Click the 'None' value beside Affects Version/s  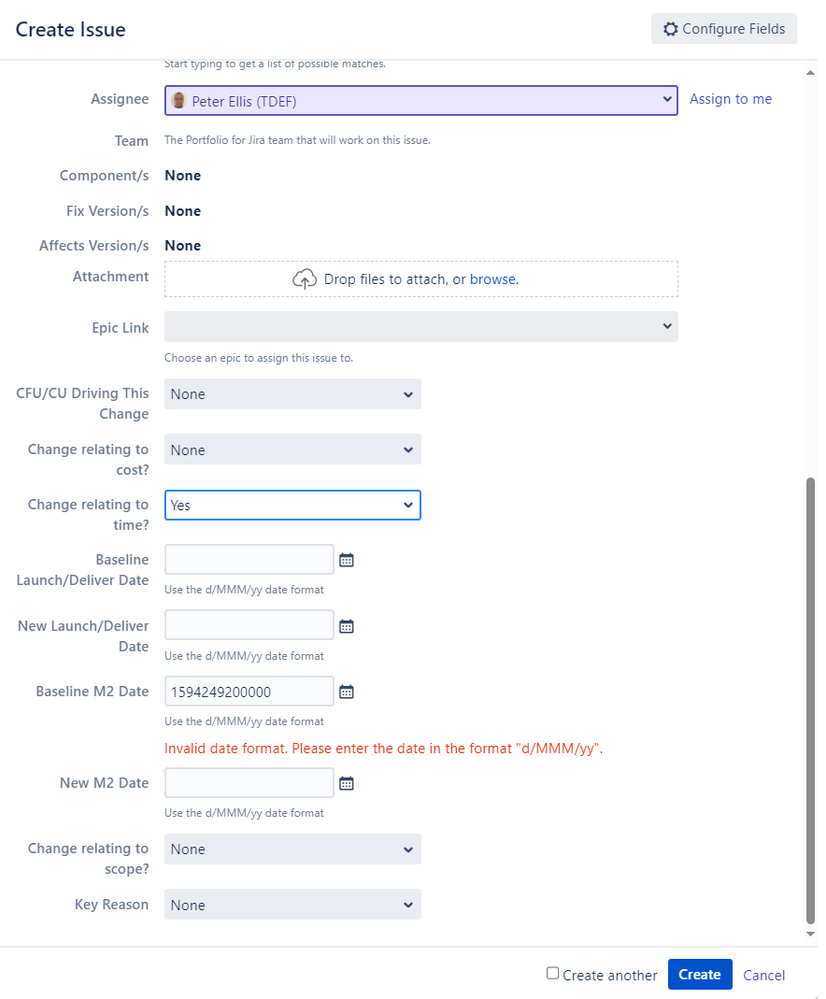click(x=183, y=245)
